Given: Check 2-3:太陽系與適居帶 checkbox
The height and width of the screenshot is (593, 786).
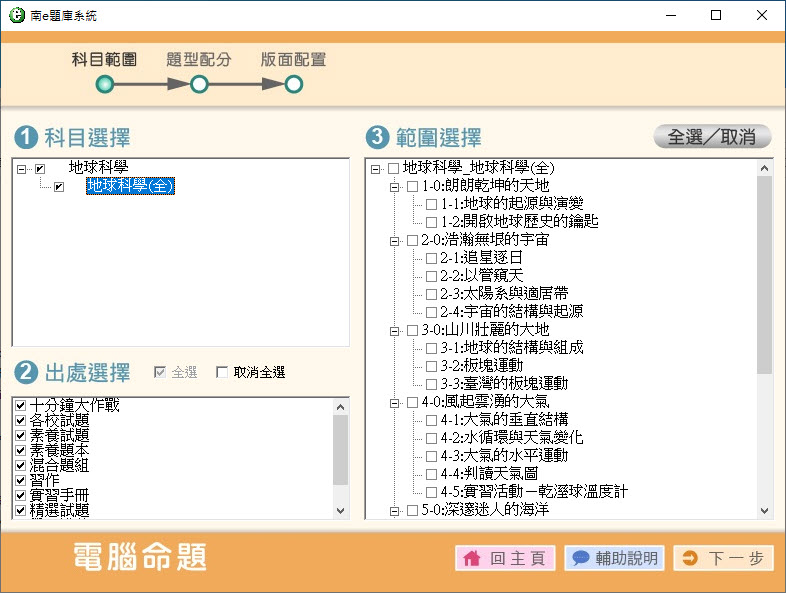Looking at the screenshot, I should point(431,294).
